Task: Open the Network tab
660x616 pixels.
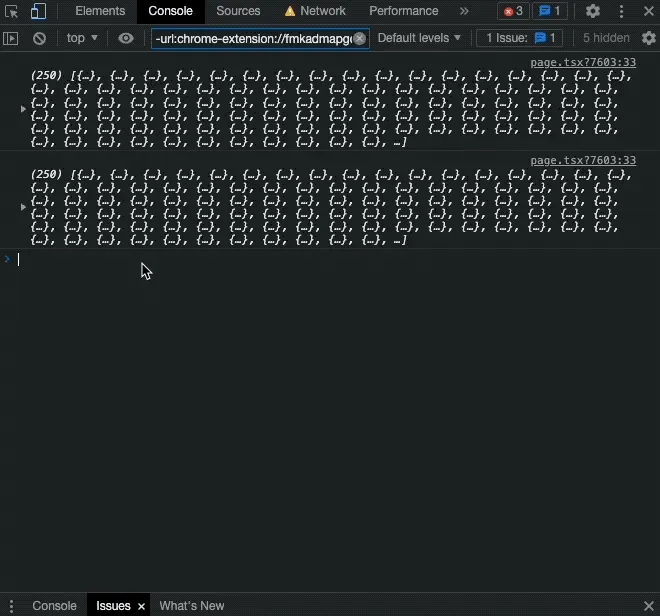Action: pos(315,11)
